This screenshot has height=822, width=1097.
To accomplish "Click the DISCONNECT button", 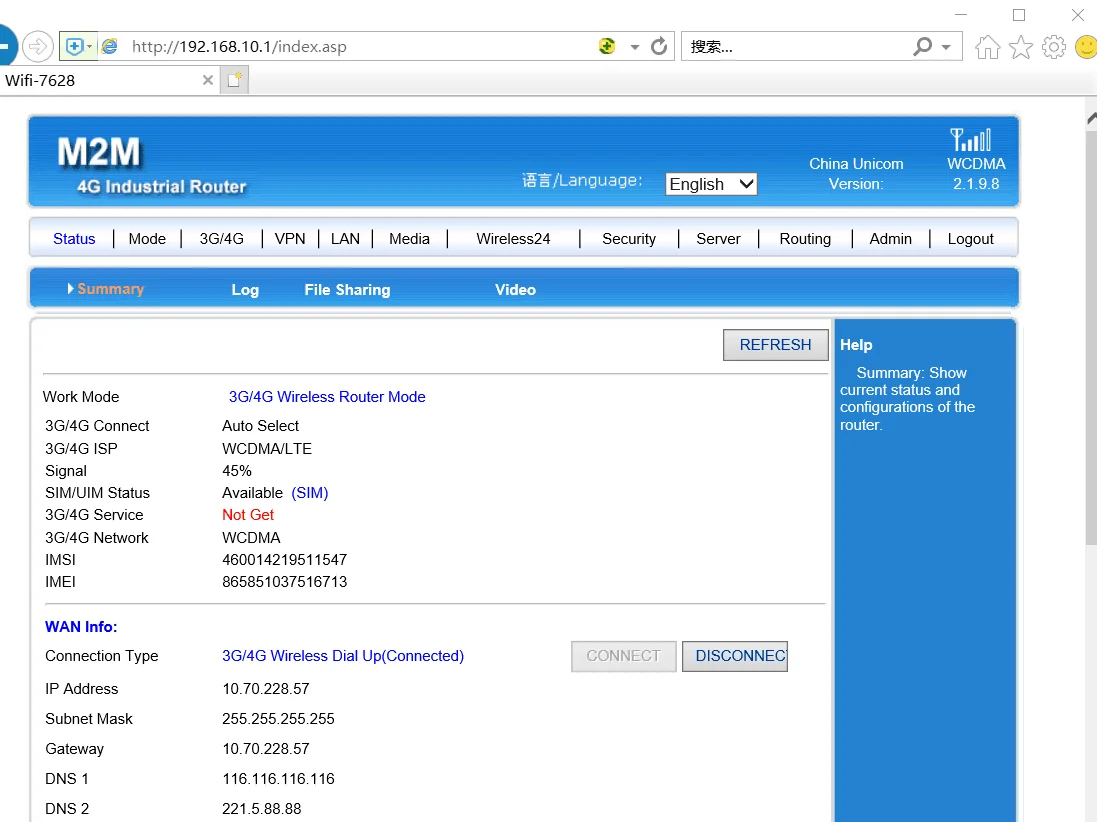I will click(x=735, y=656).
